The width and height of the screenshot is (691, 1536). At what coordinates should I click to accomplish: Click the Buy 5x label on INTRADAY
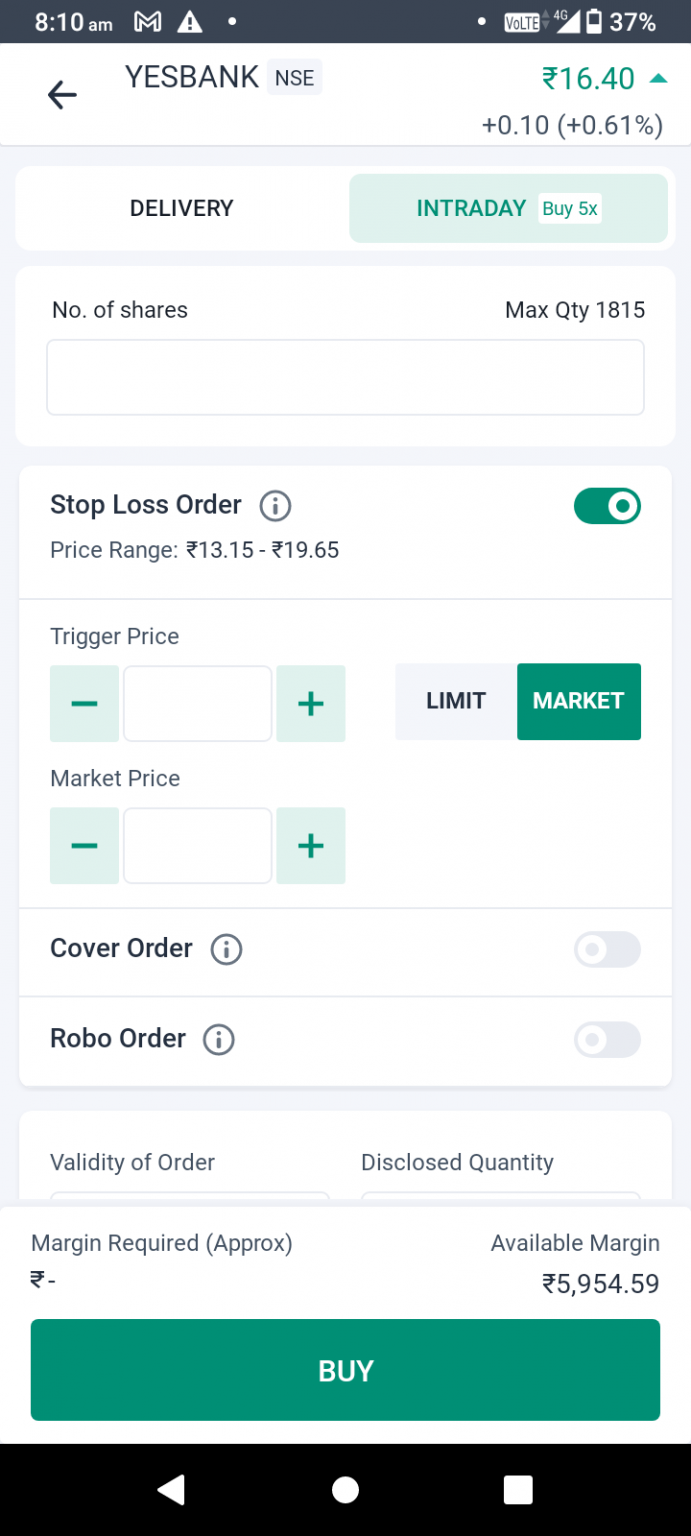[x=569, y=209]
